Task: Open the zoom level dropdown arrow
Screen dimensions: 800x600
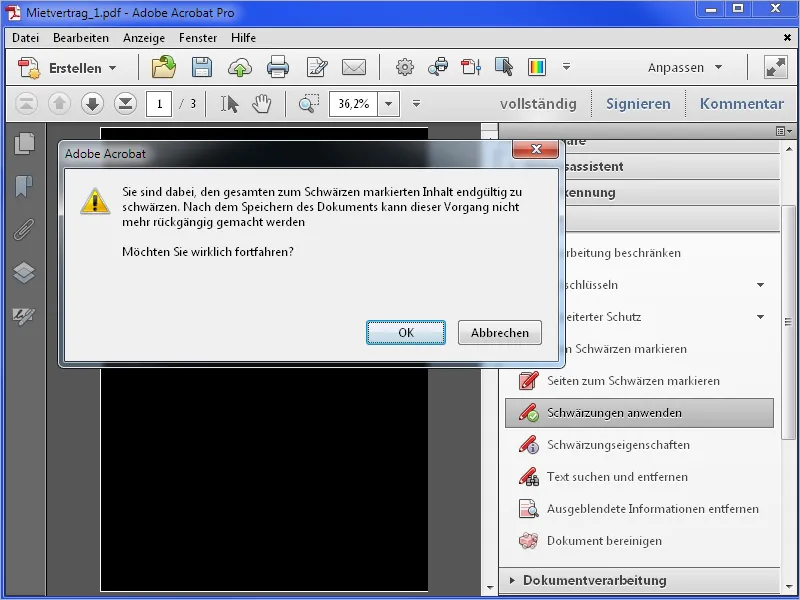Action: coord(388,104)
